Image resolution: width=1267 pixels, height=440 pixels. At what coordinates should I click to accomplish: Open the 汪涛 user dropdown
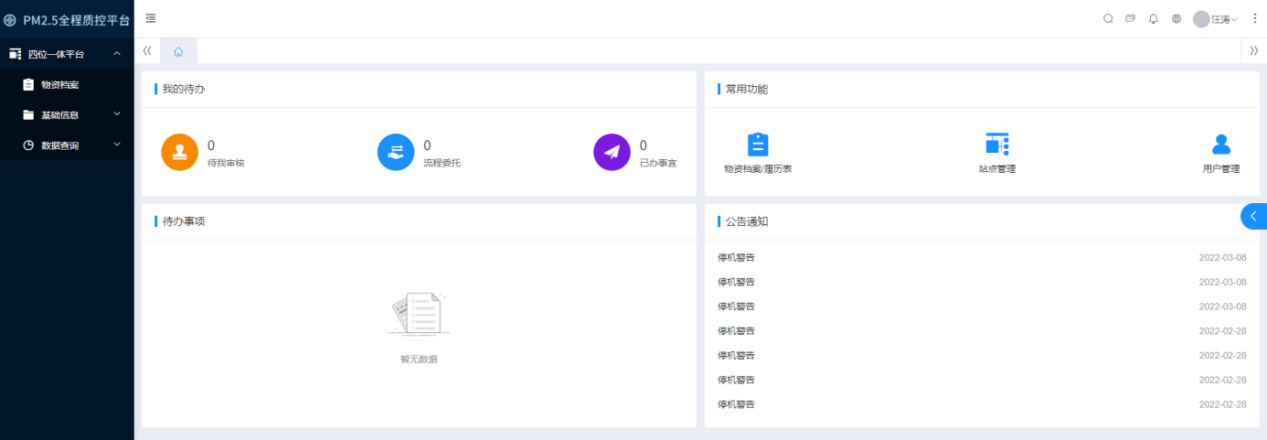point(1216,19)
